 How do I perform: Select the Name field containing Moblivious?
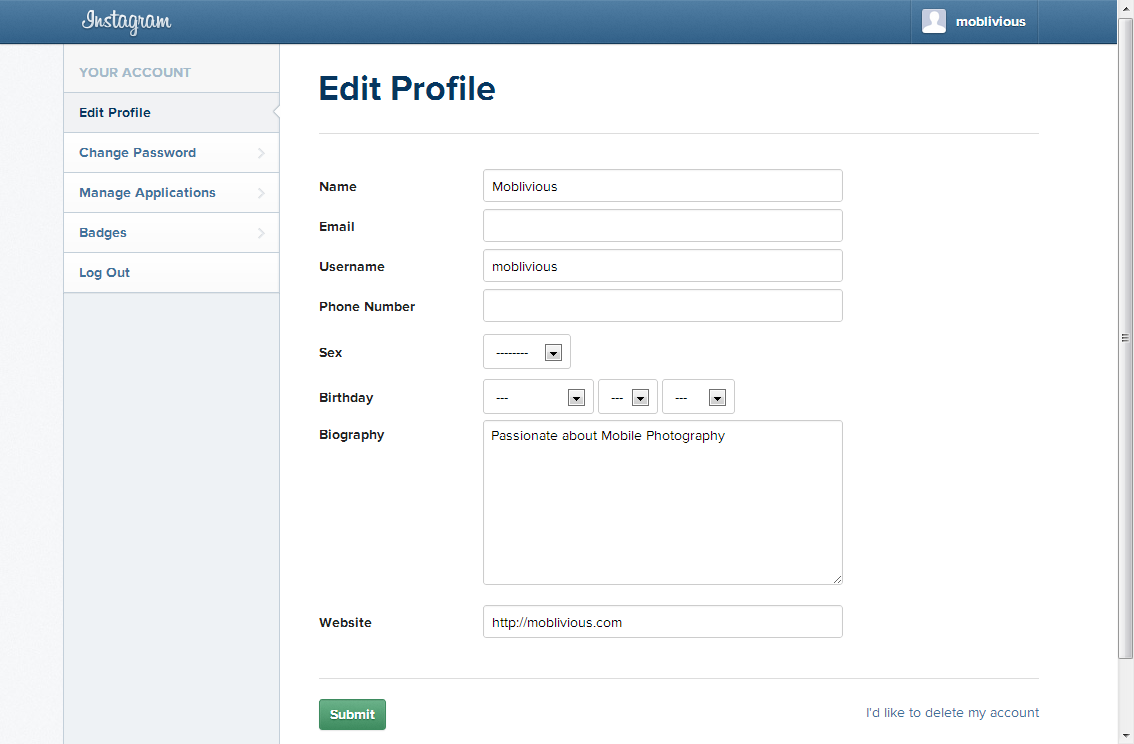pyautogui.click(x=662, y=185)
